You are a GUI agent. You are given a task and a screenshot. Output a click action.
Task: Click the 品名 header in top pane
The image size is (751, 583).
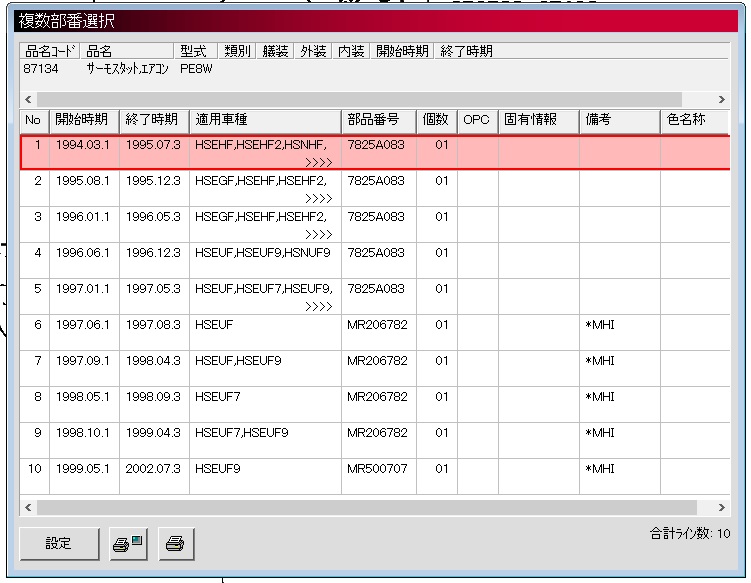click(127, 51)
